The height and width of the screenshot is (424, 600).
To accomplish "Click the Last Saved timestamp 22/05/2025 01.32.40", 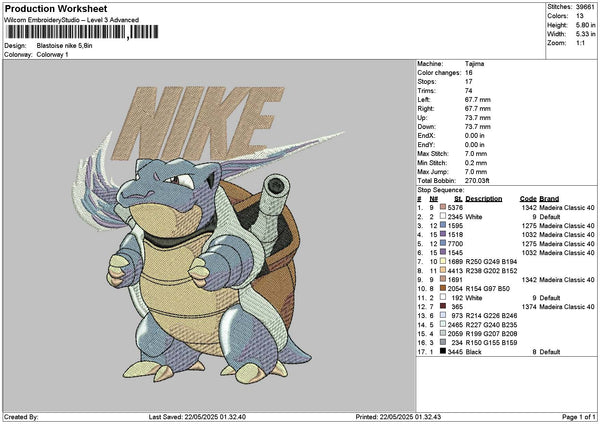I will (x=215, y=417).
